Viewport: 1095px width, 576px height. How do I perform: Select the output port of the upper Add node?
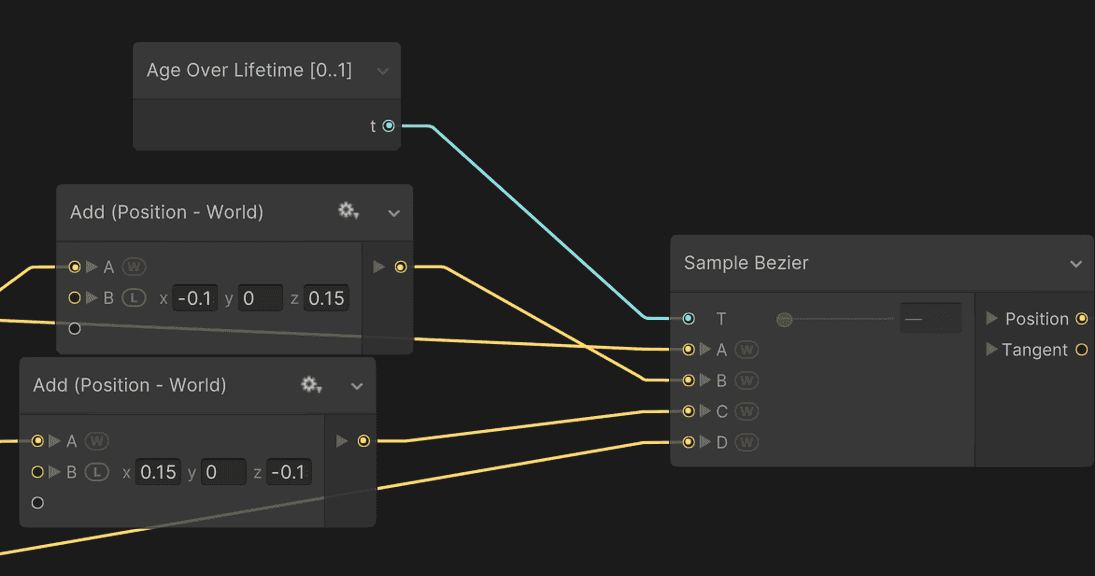(x=401, y=266)
